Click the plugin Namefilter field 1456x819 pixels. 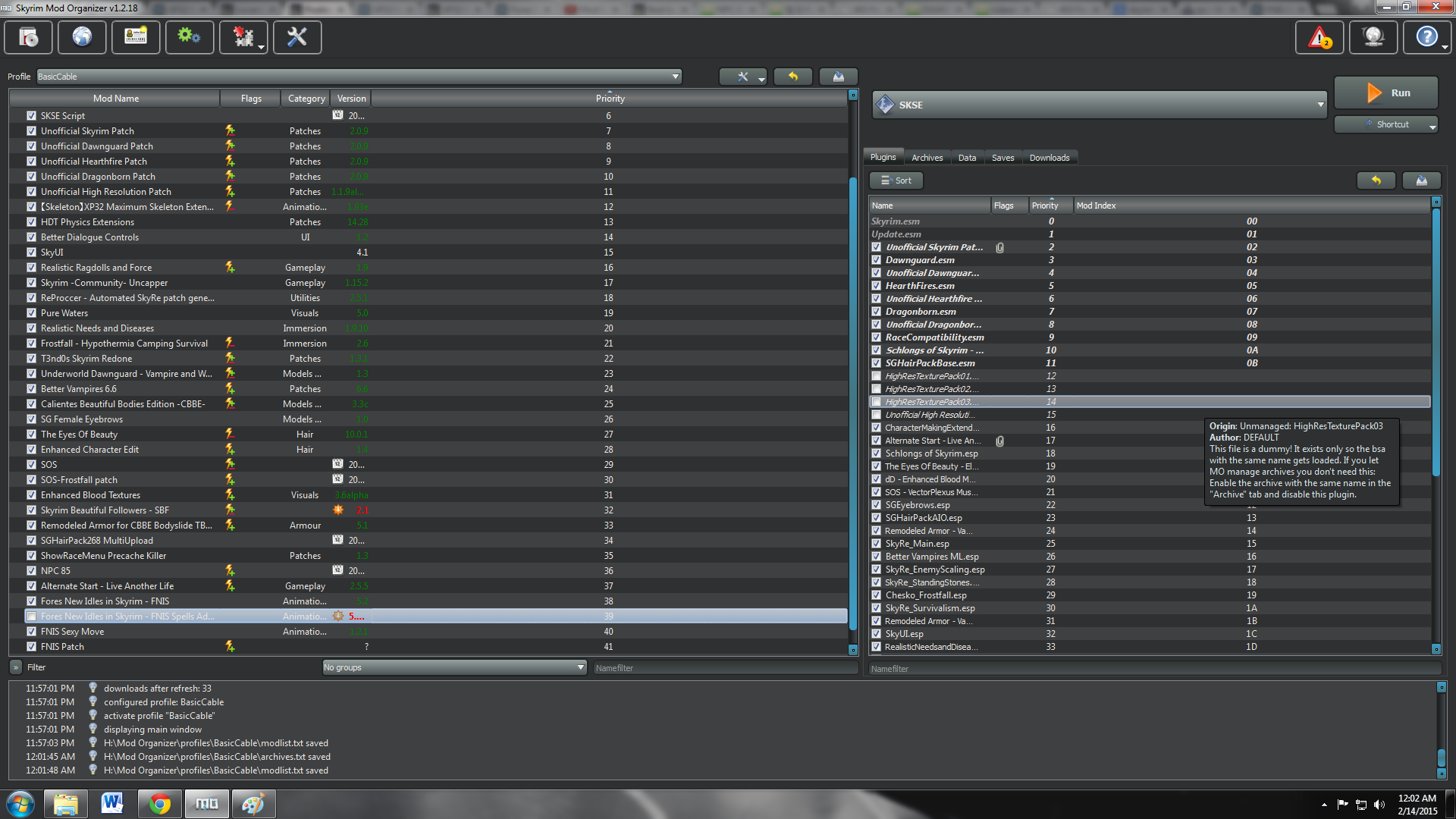tap(1153, 669)
